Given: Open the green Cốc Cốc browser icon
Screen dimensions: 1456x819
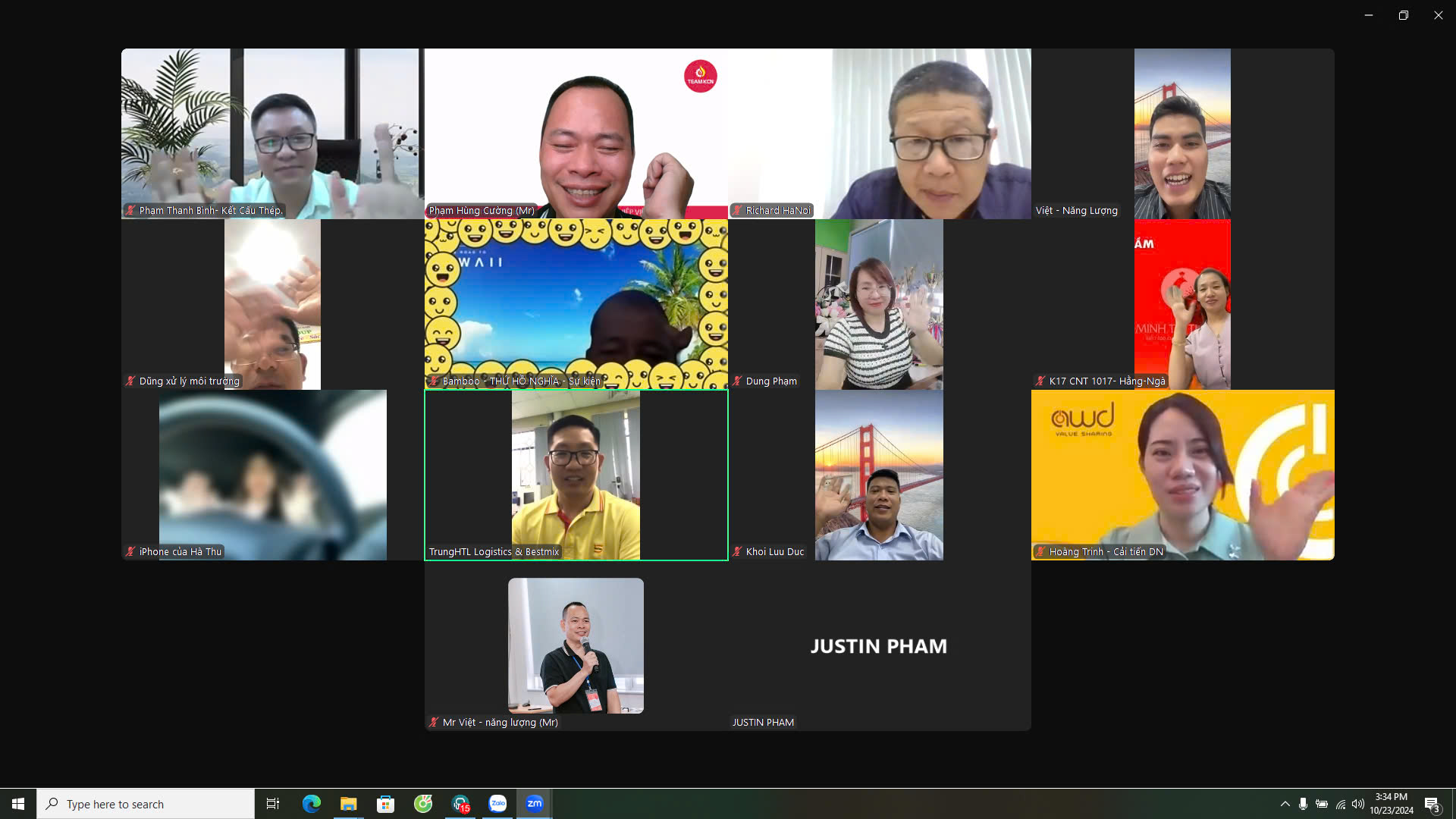Looking at the screenshot, I should [423, 804].
